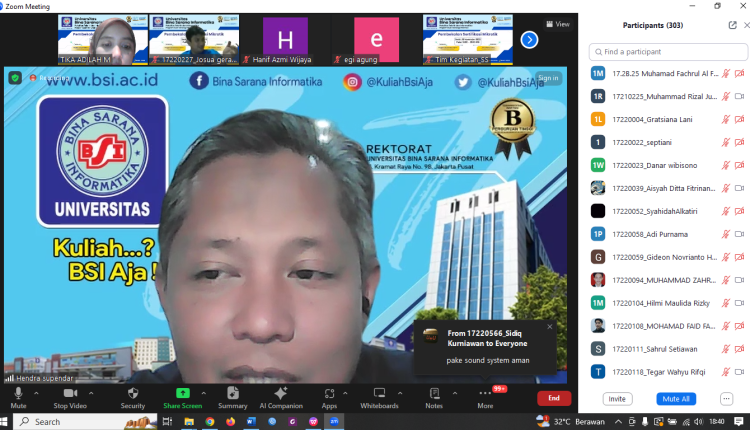This screenshot has width=750, height=430.
Task: Select egi agung video tile
Action: click(x=376, y=40)
